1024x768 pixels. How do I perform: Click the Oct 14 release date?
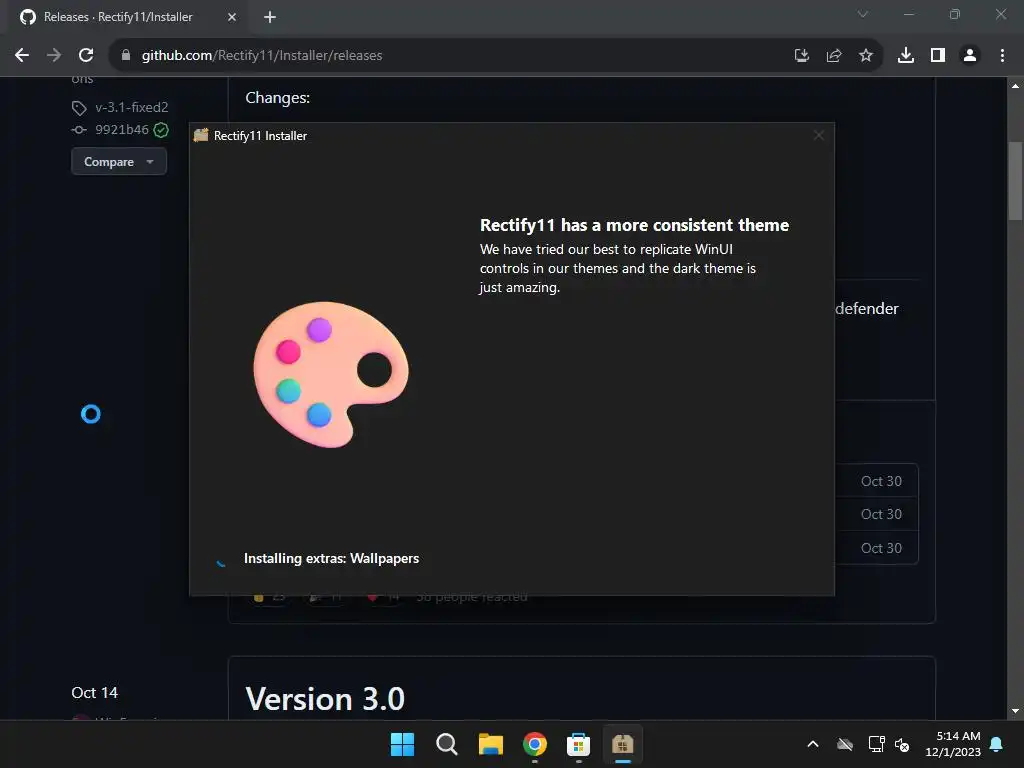pyautogui.click(x=95, y=693)
